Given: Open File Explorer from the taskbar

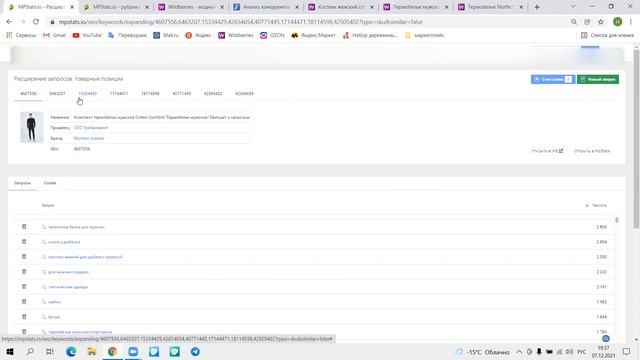Looking at the screenshot, I should point(91,351).
